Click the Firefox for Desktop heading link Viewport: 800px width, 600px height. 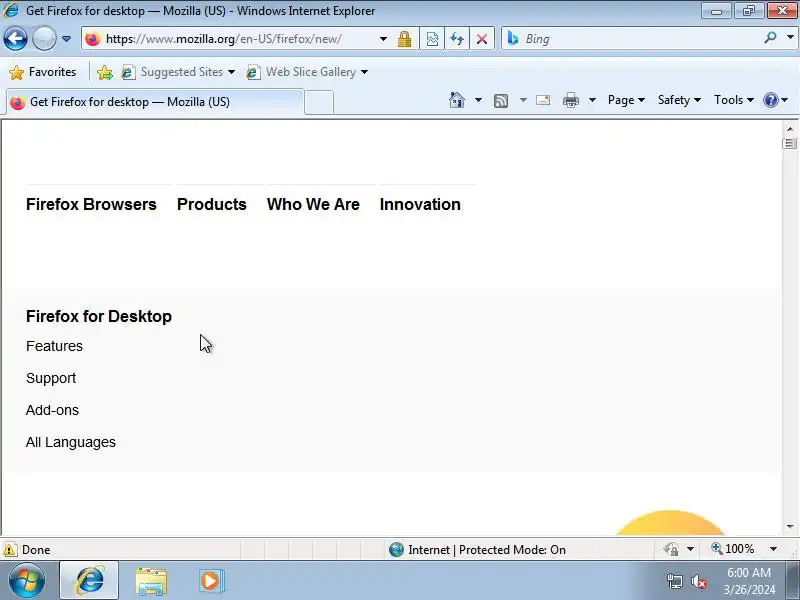coord(99,316)
